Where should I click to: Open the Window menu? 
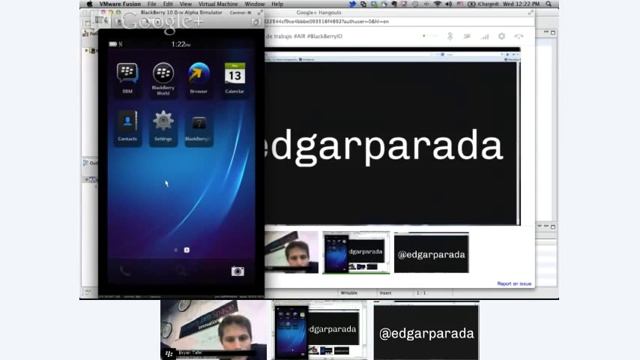coord(255,4)
